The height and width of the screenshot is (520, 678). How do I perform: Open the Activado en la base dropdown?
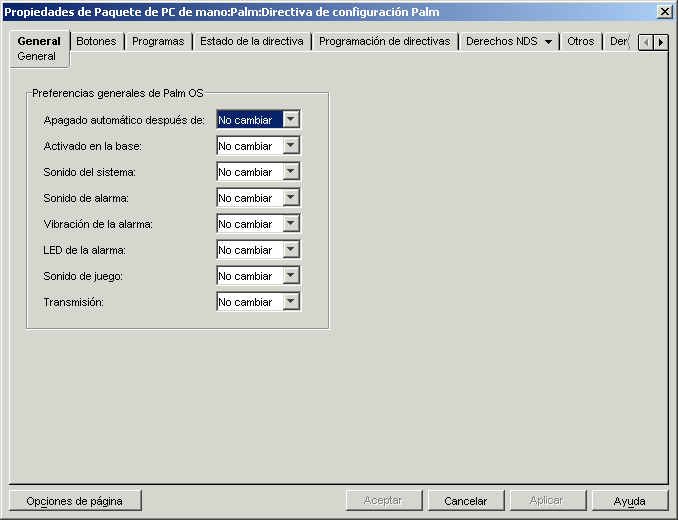tap(291, 146)
